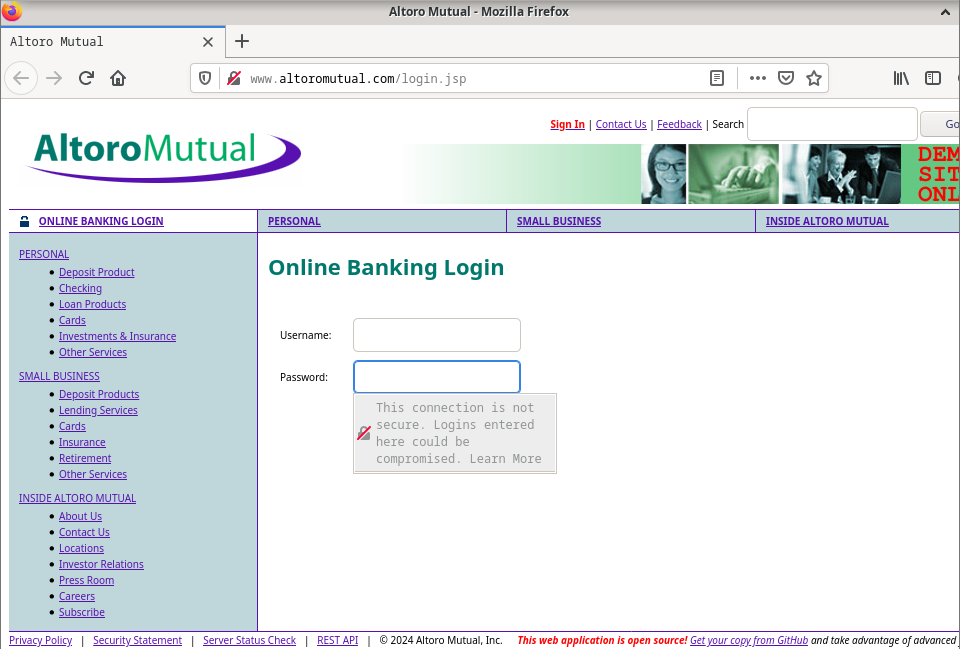The width and height of the screenshot is (960, 649).
Task: Toggle Reader View icon in address bar
Action: point(717,78)
